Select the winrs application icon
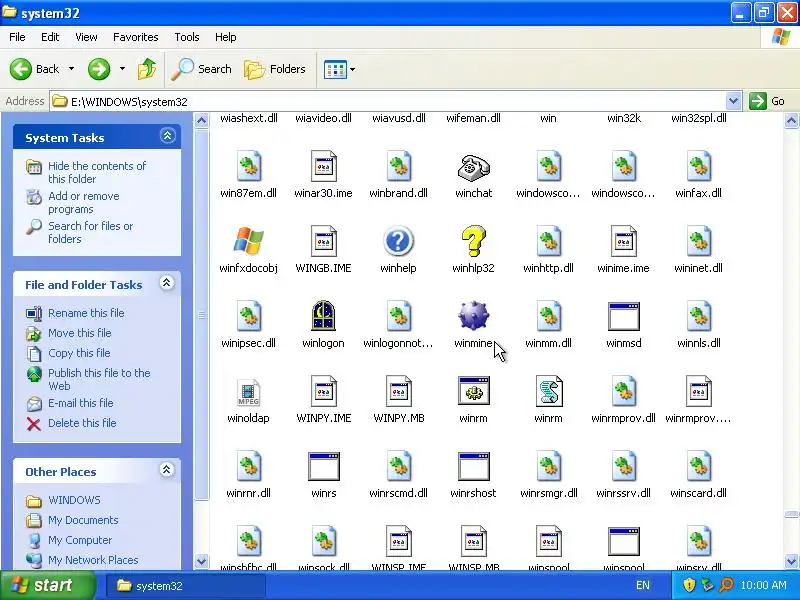This screenshot has height=600, width=800. coord(323,466)
